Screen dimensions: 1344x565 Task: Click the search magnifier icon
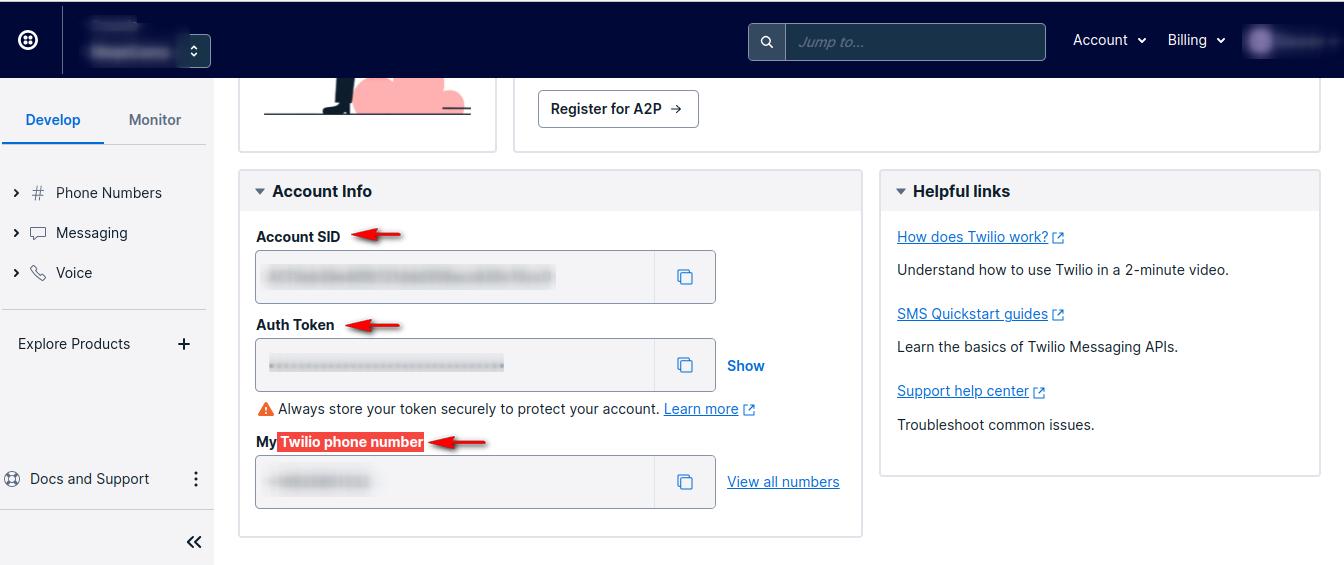[767, 42]
